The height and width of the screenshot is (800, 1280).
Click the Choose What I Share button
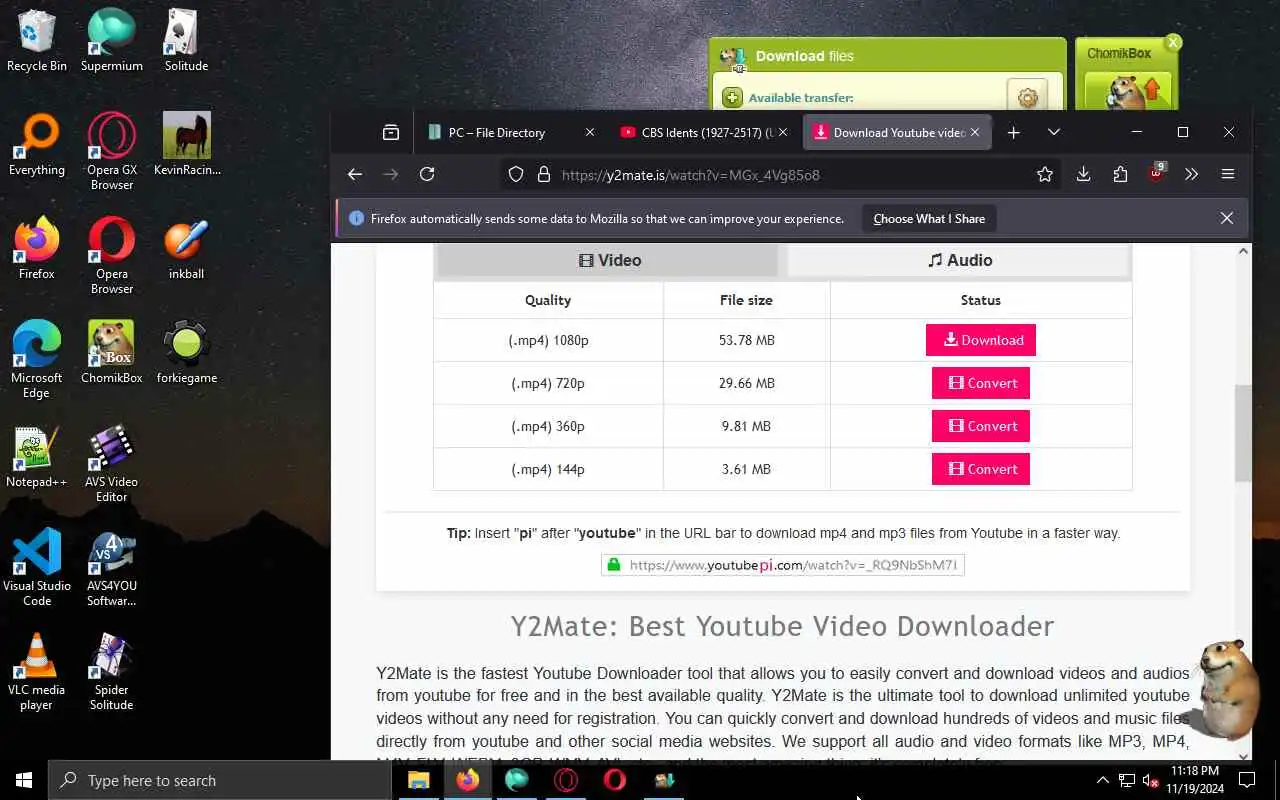tap(929, 218)
